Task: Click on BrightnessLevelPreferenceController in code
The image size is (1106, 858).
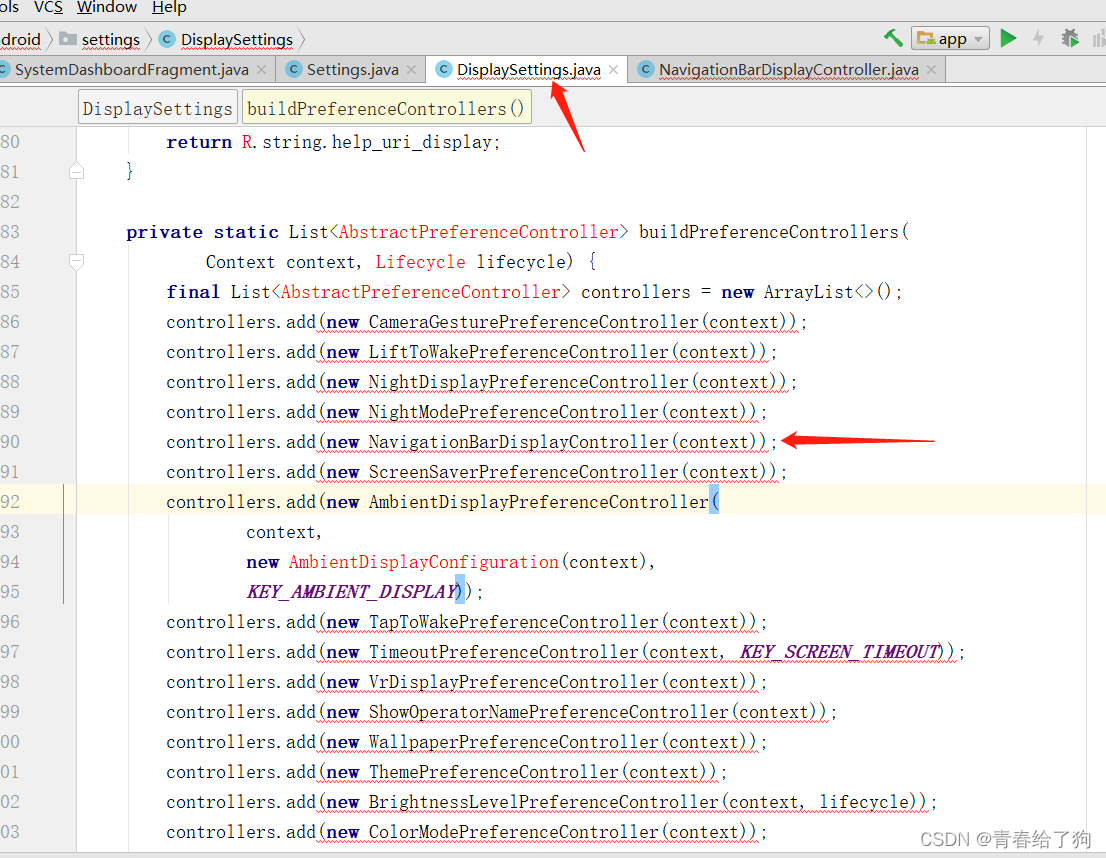Action: click(543, 802)
